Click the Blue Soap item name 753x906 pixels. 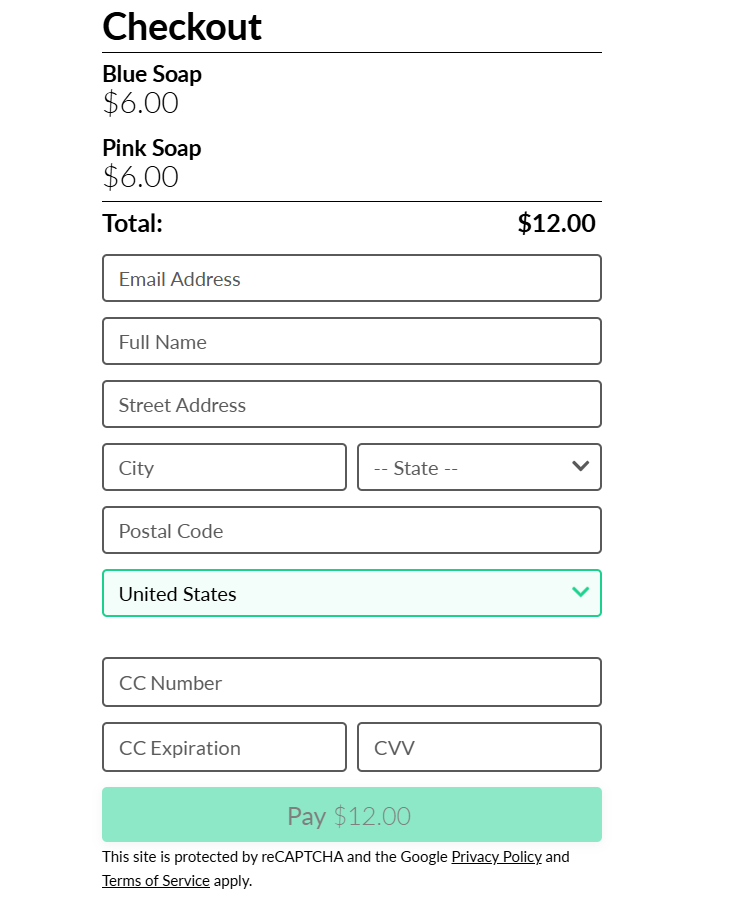click(x=152, y=74)
